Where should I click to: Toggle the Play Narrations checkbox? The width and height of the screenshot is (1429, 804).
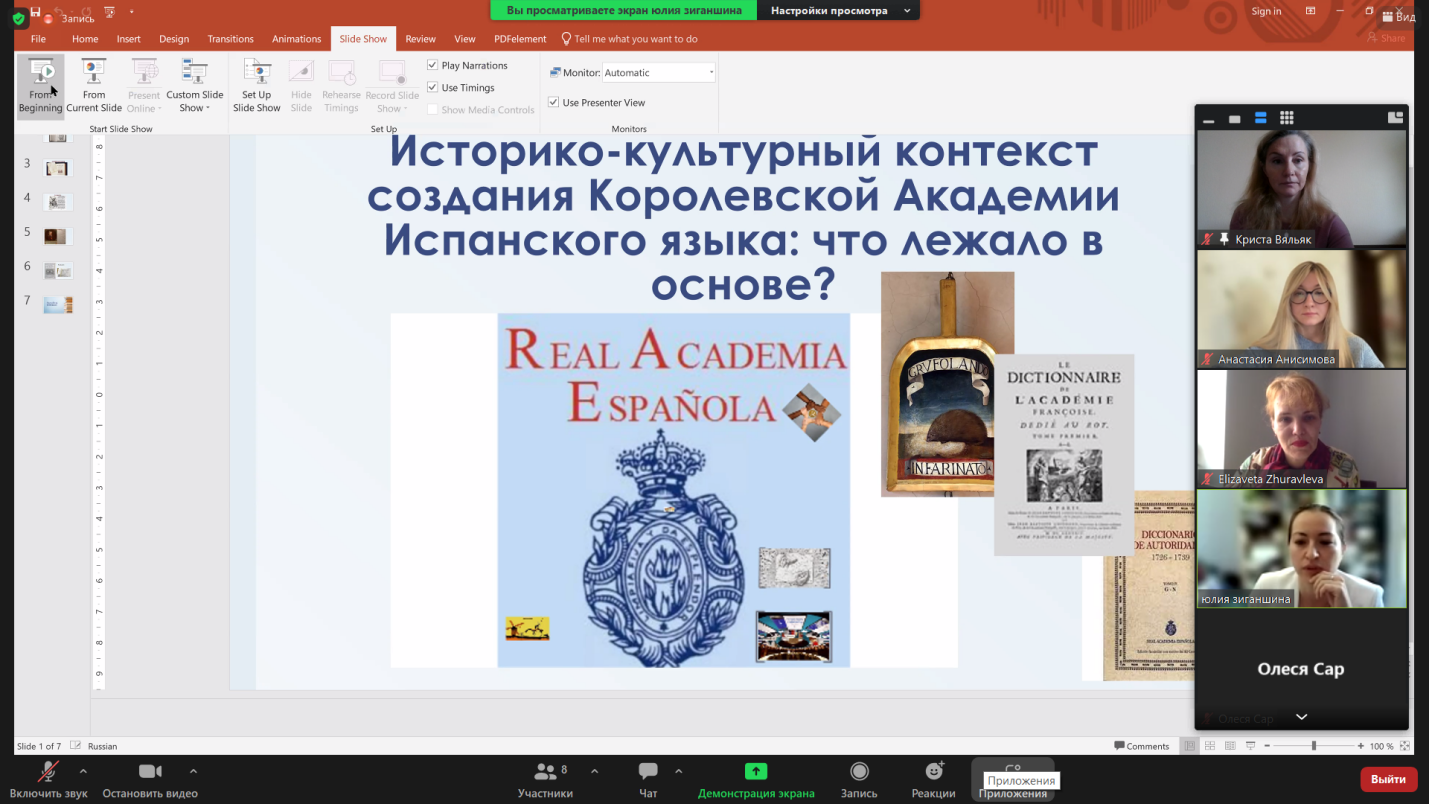pyautogui.click(x=433, y=65)
